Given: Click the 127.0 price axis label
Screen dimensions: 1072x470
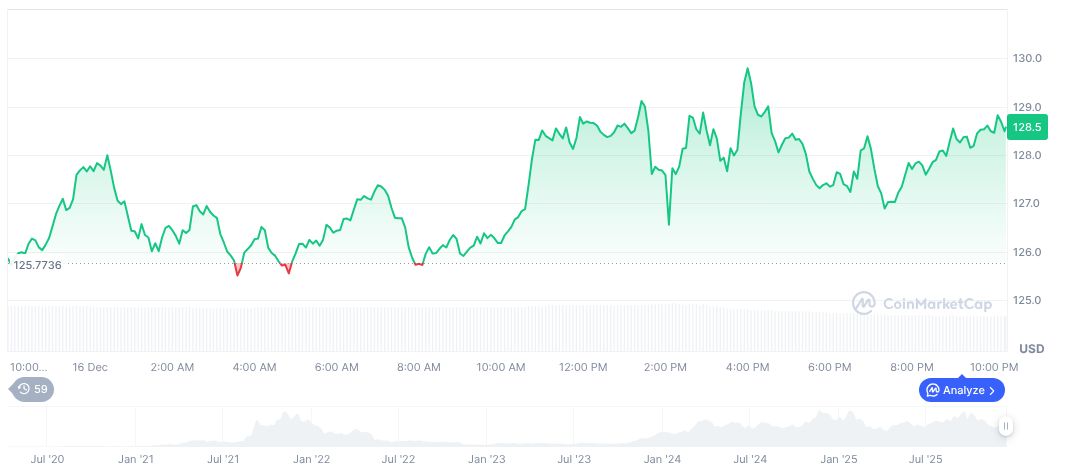Looking at the screenshot, I should pos(1025,204).
